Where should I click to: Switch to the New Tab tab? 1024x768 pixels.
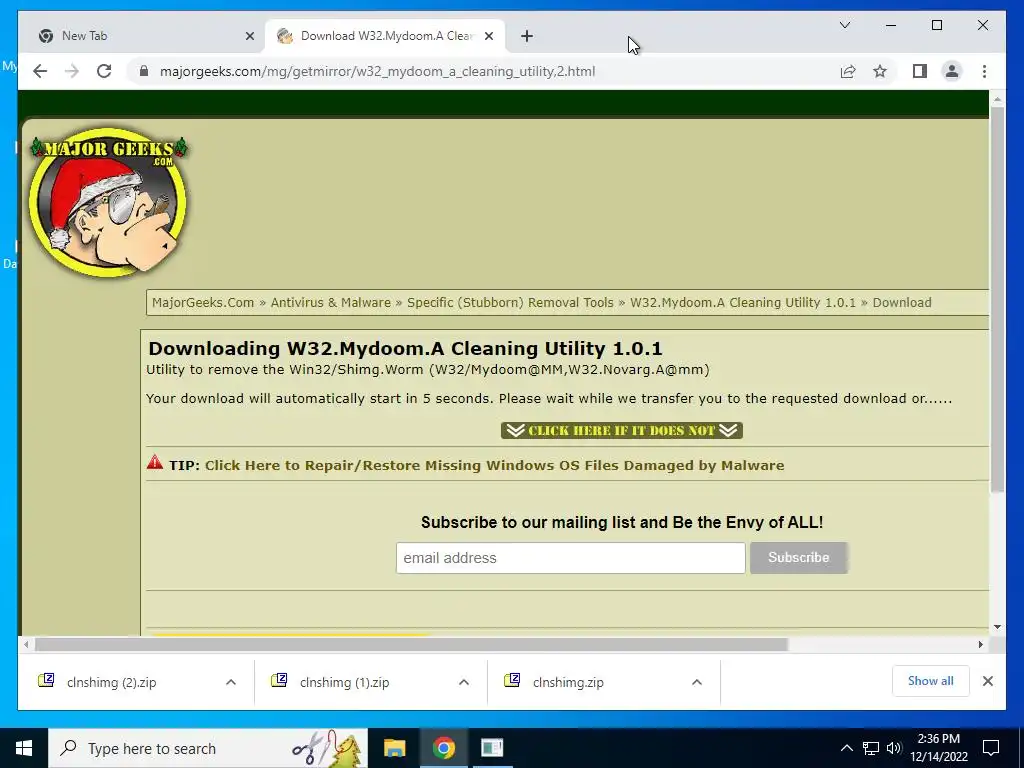pos(142,36)
